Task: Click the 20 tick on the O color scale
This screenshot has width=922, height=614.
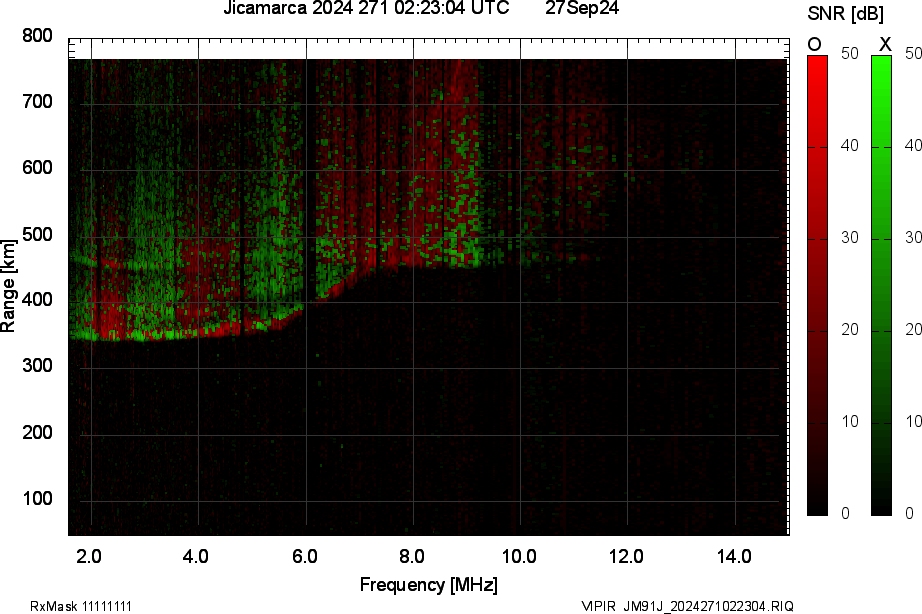Action: point(850,329)
